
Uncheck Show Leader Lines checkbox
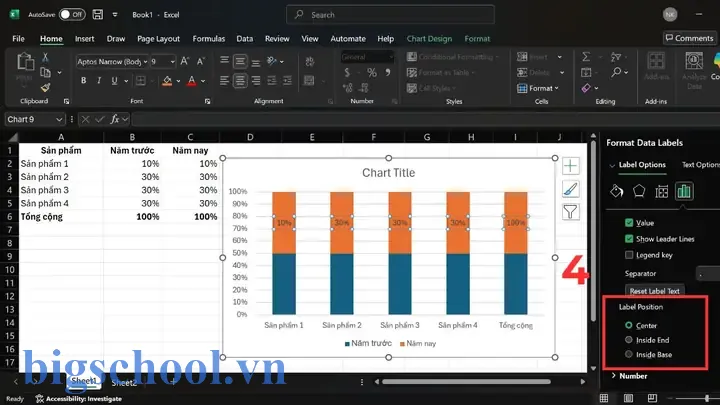point(629,239)
